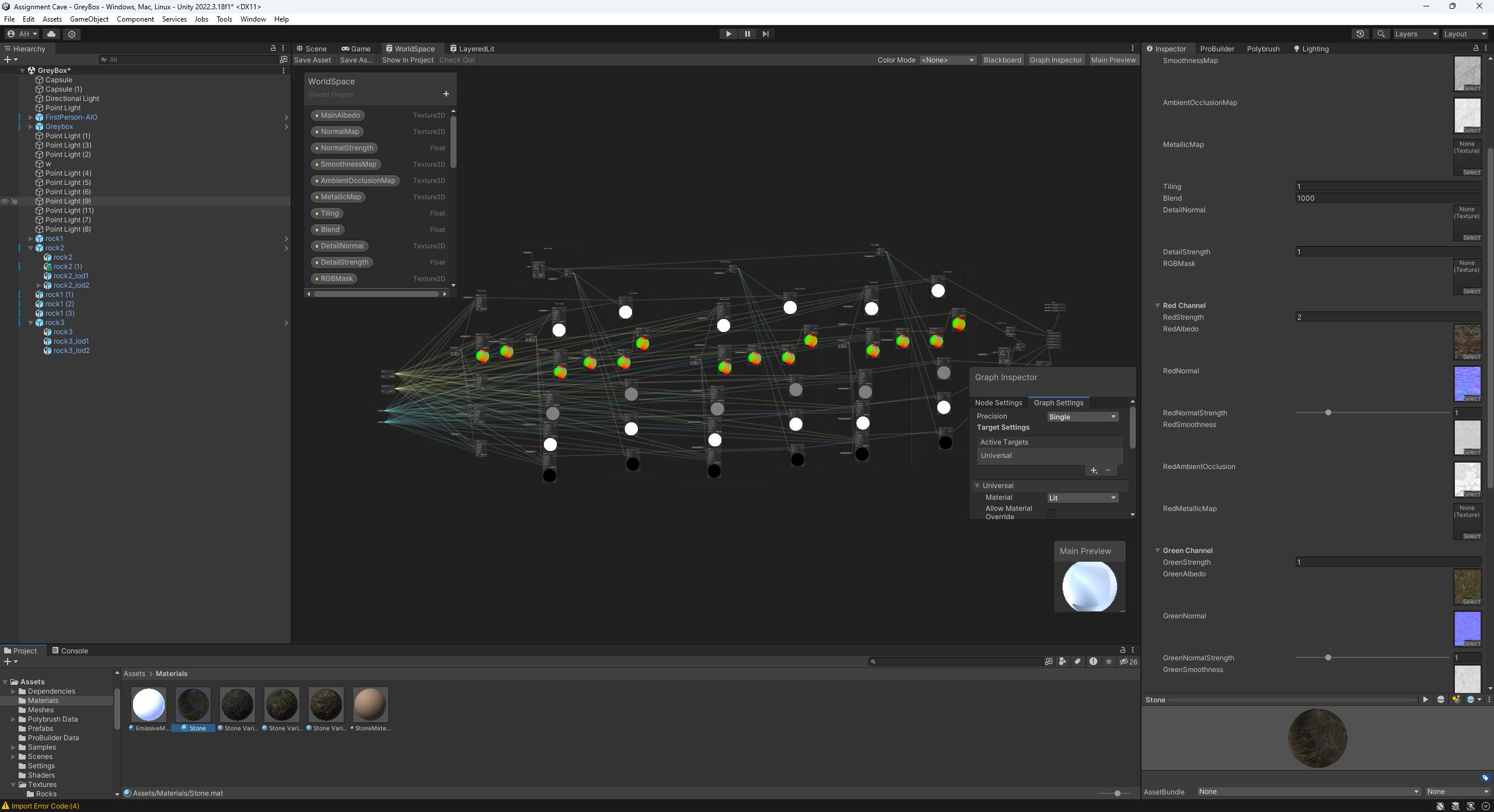The height and width of the screenshot is (812, 1494).
Task: Click the global search magnifier icon
Action: pyautogui.click(x=1381, y=34)
